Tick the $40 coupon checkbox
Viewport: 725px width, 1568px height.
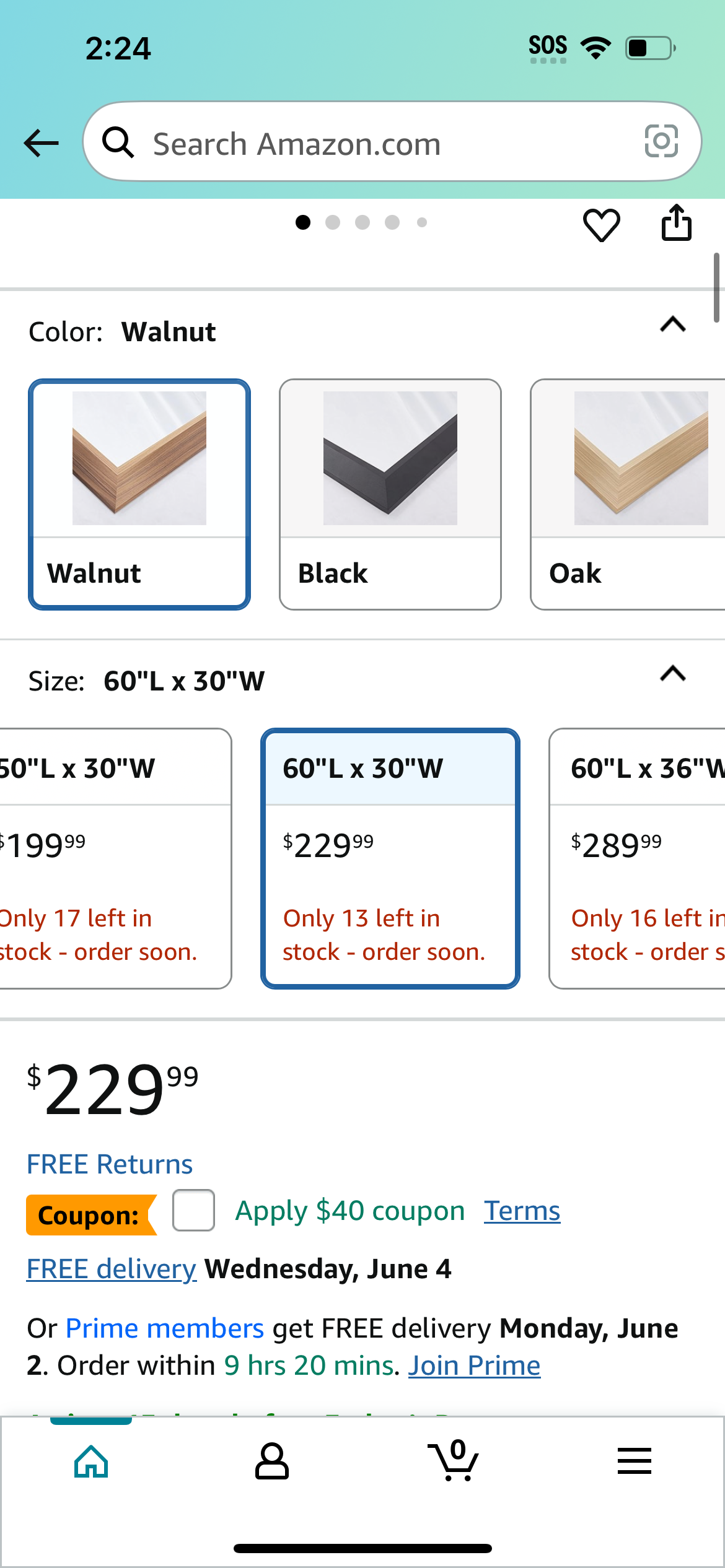tap(194, 1210)
